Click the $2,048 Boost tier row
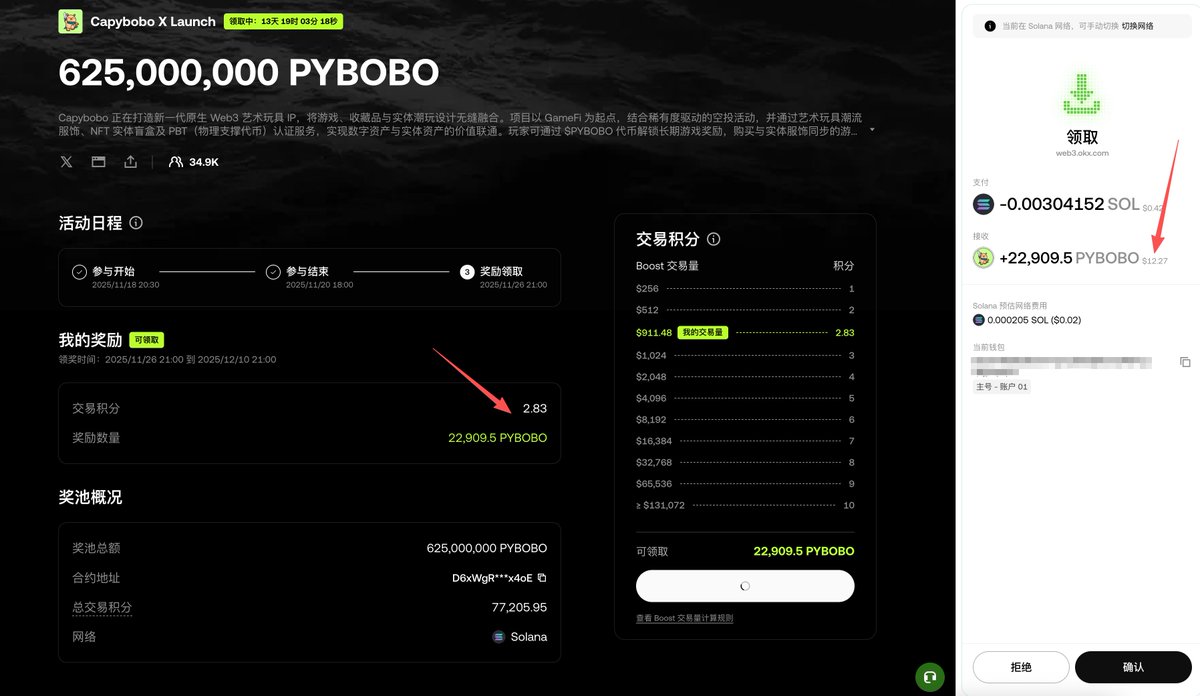This screenshot has width=1200, height=696. pos(745,377)
